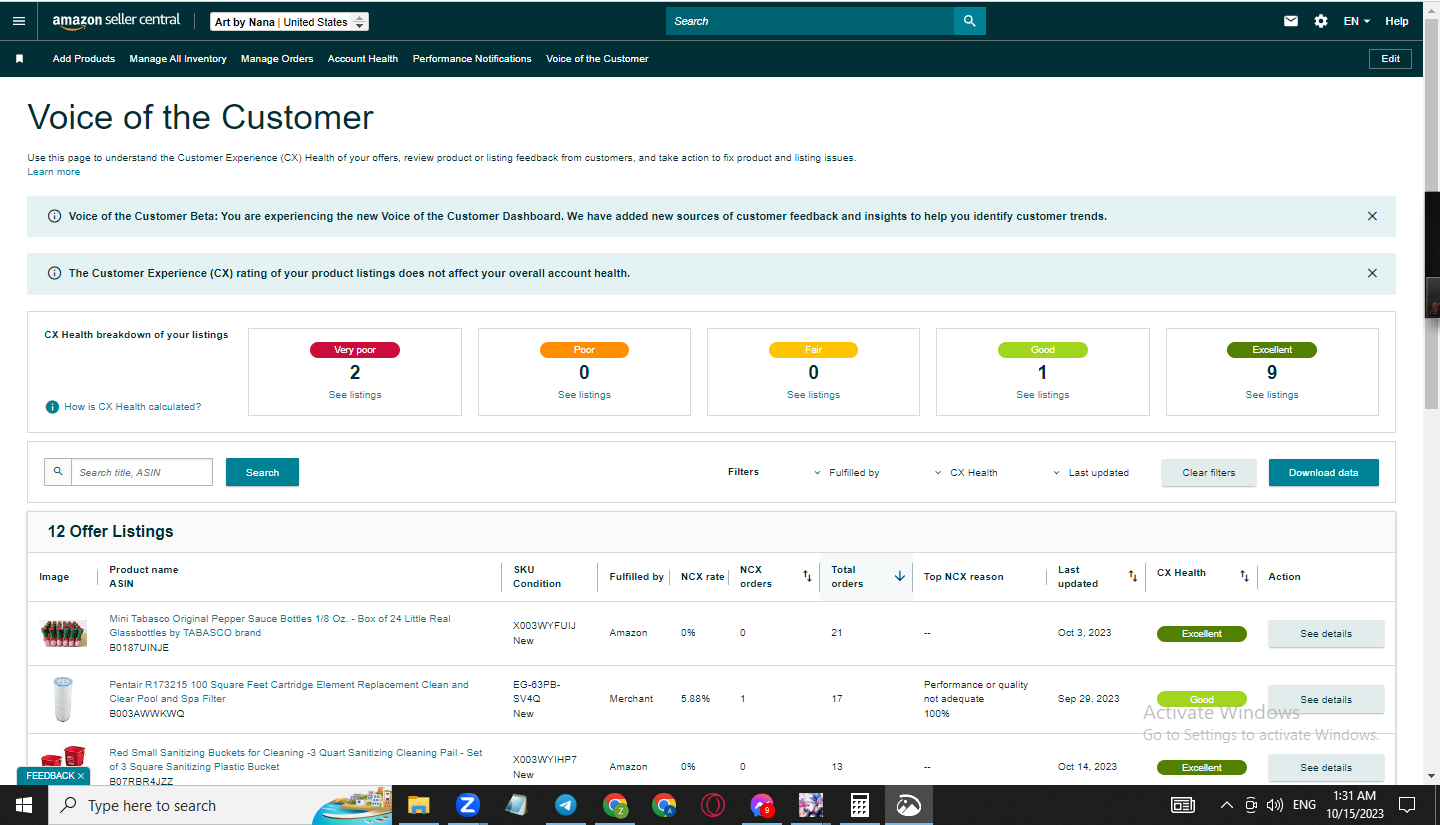The height and width of the screenshot is (825, 1440).
Task: Click the magnifier search button in header
Action: [969, 21]
